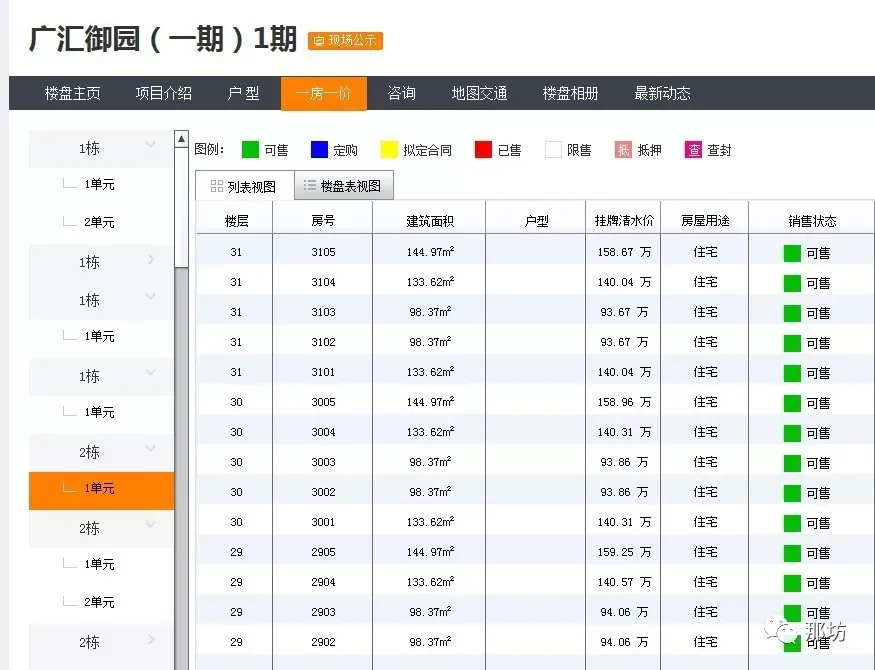Open the 咨询 menu item
This screenshot has width=875, height=670.
tap(402, 93)
